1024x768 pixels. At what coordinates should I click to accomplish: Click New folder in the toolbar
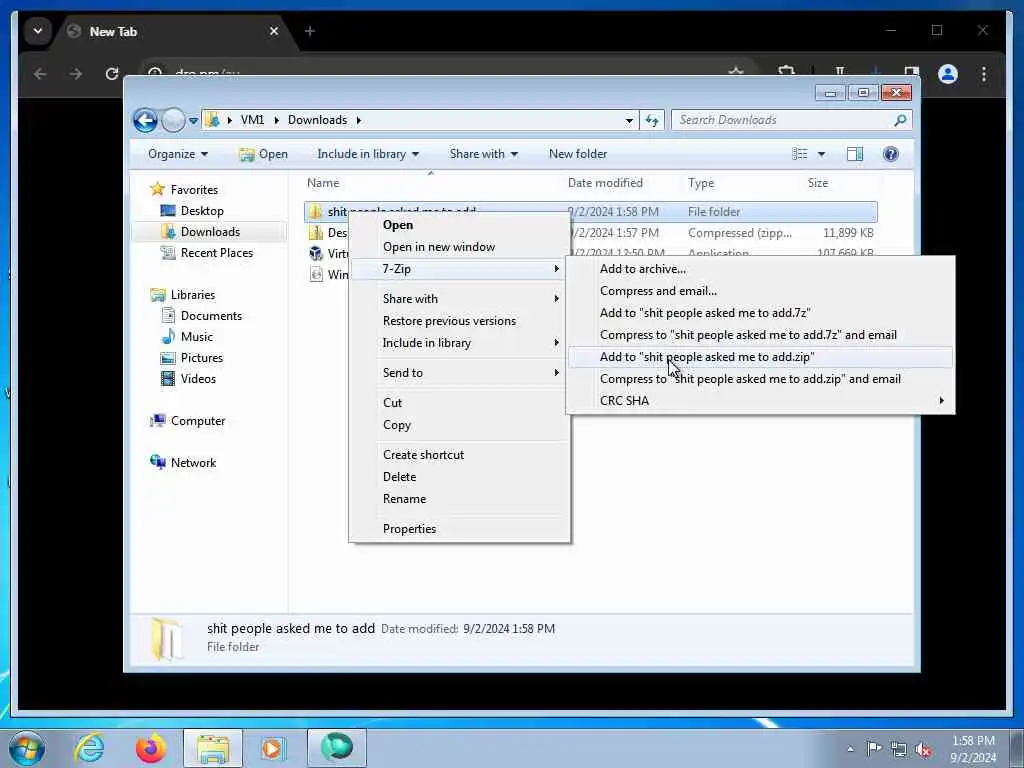point(578,154)
